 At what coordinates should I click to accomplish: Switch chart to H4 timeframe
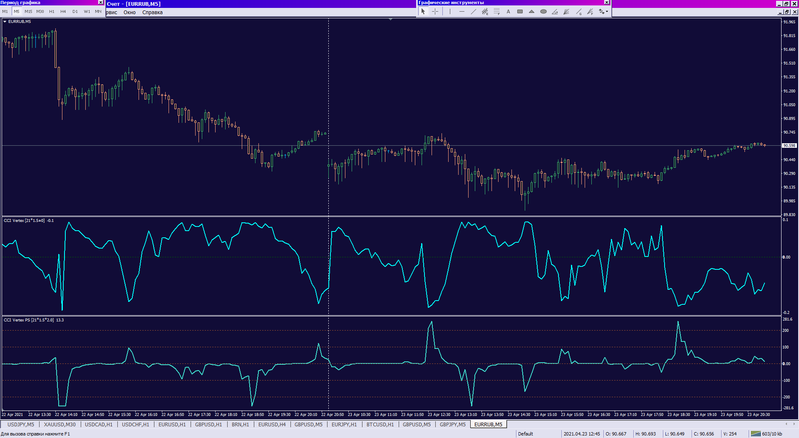(x=63, y=11)
